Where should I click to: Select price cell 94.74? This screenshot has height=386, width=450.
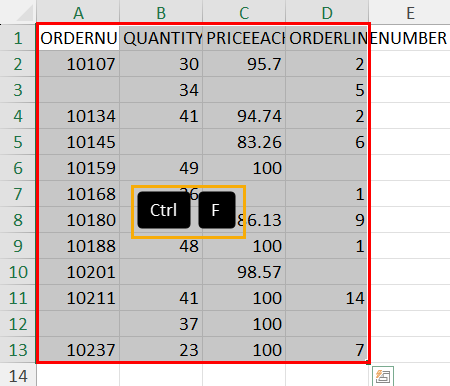point(244,116)
